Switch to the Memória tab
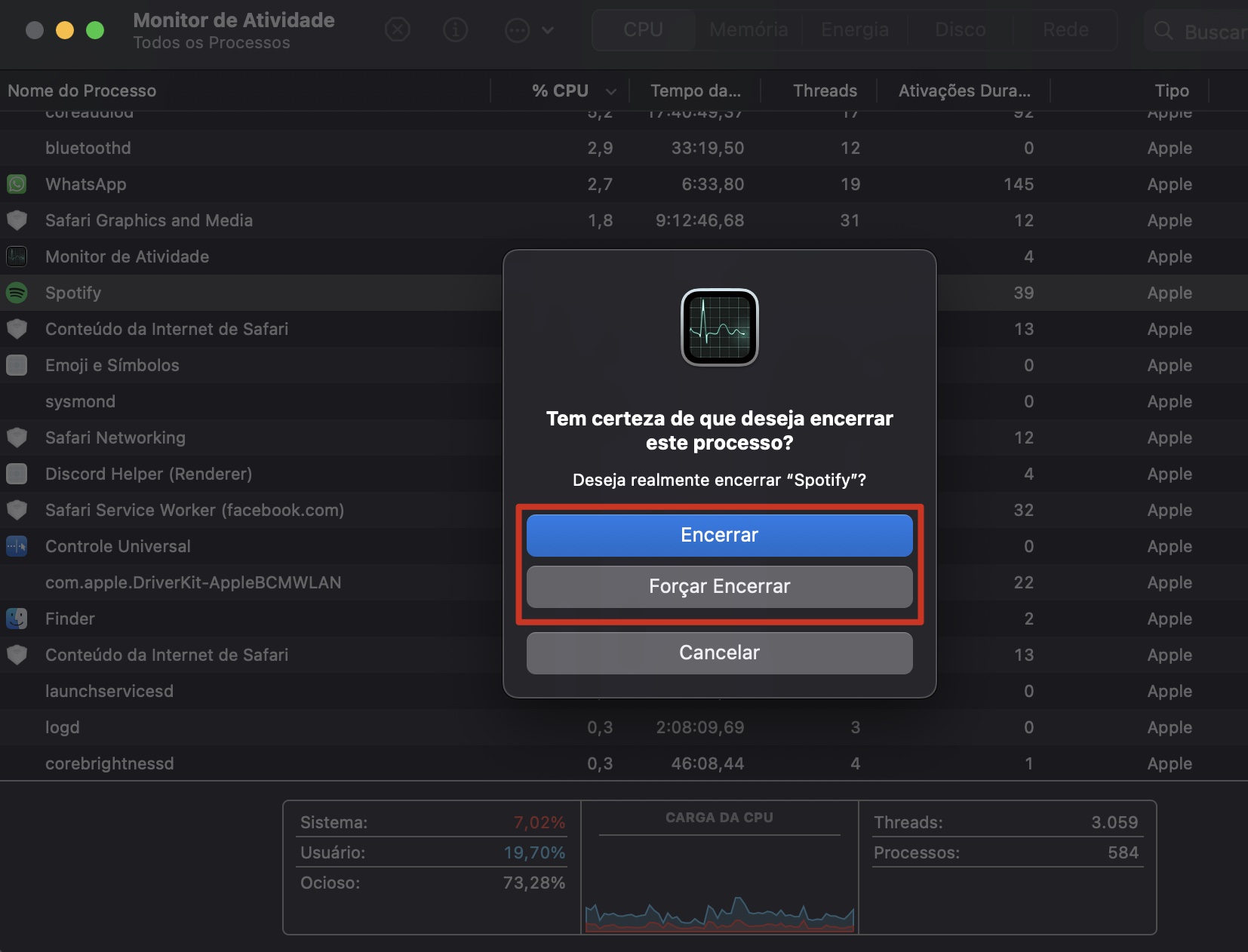The image size is (1248, 952). tap(748, 30)
